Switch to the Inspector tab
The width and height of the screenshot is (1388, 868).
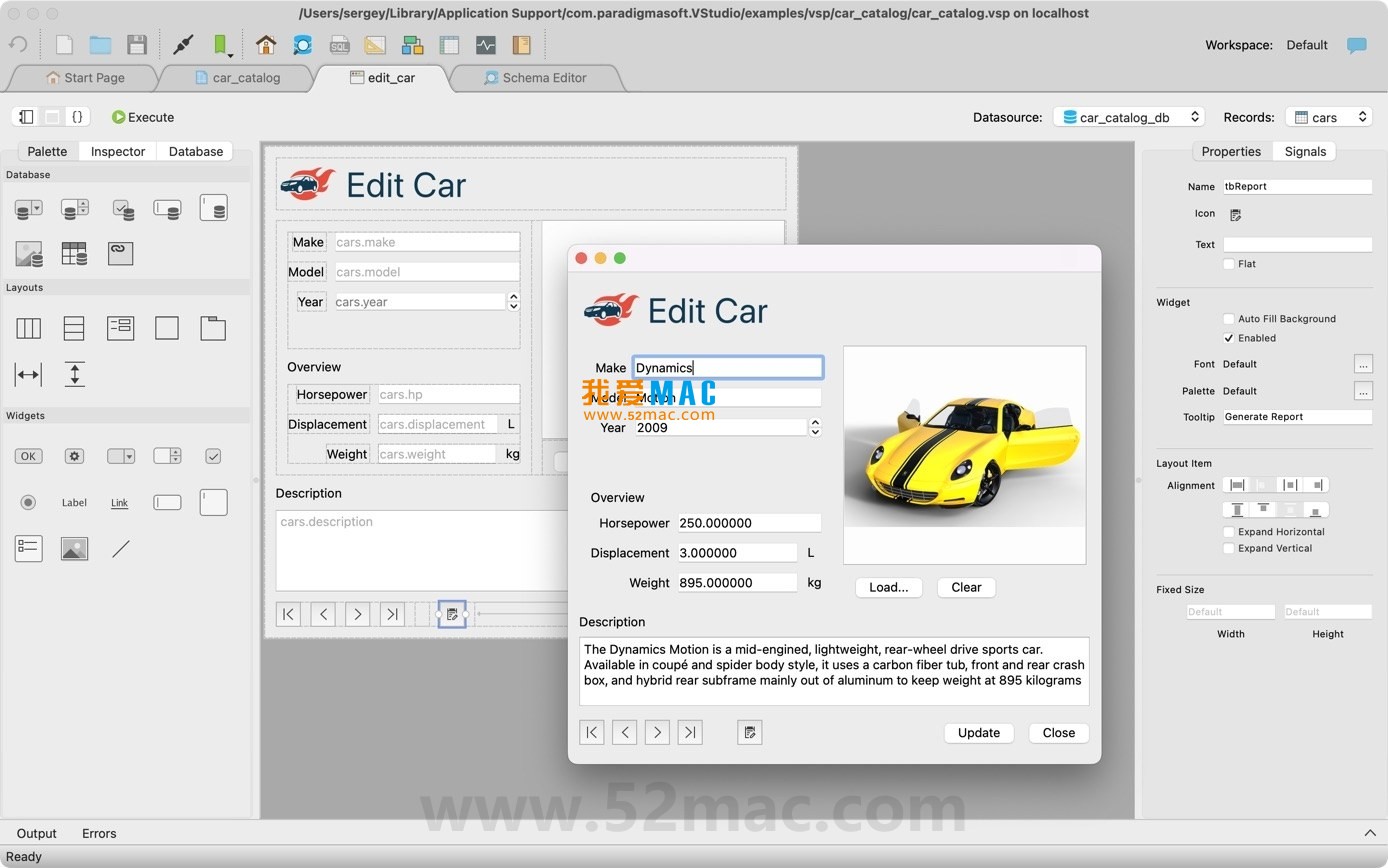(117, 151)
